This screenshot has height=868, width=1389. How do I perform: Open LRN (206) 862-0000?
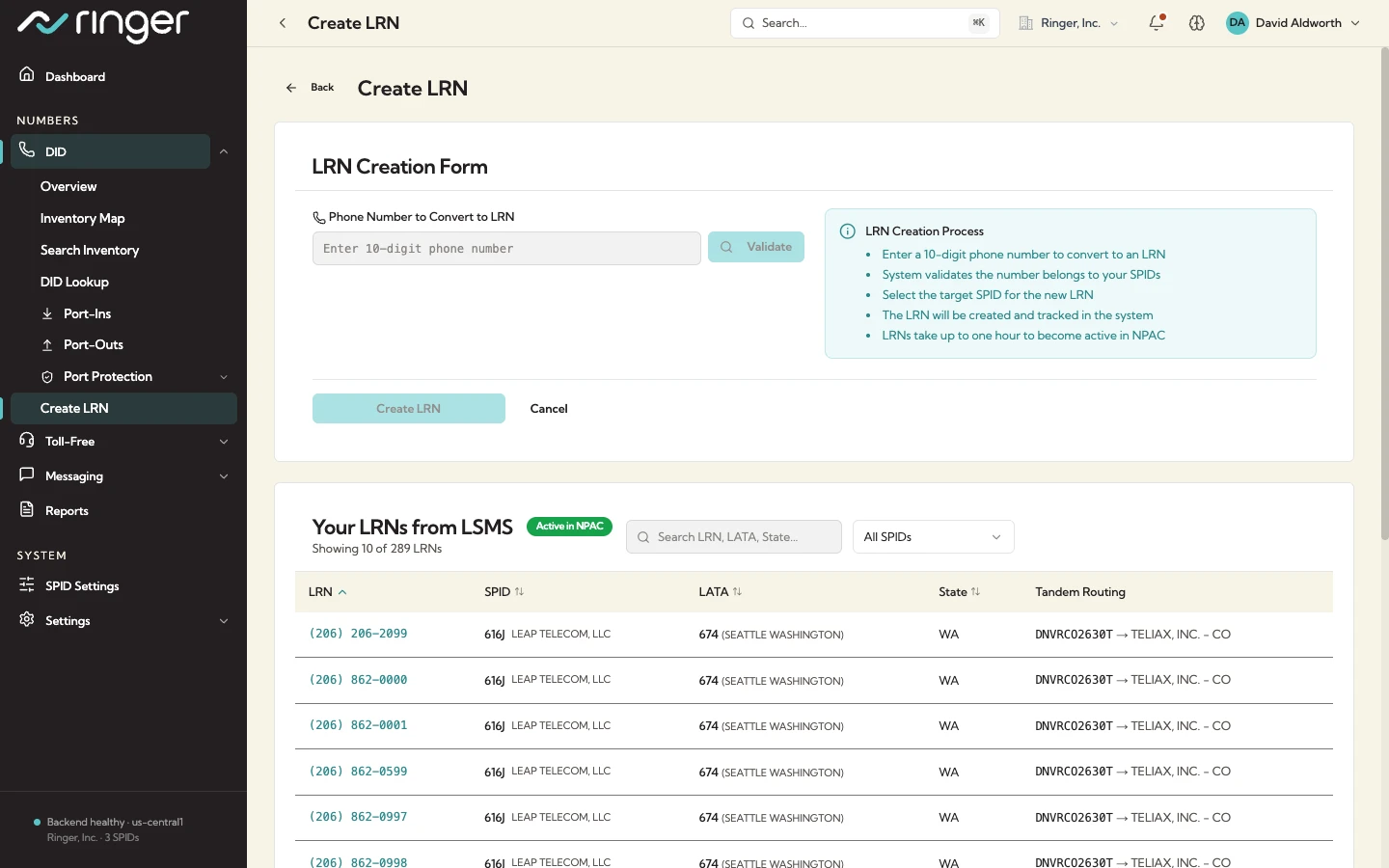(358, 680)
